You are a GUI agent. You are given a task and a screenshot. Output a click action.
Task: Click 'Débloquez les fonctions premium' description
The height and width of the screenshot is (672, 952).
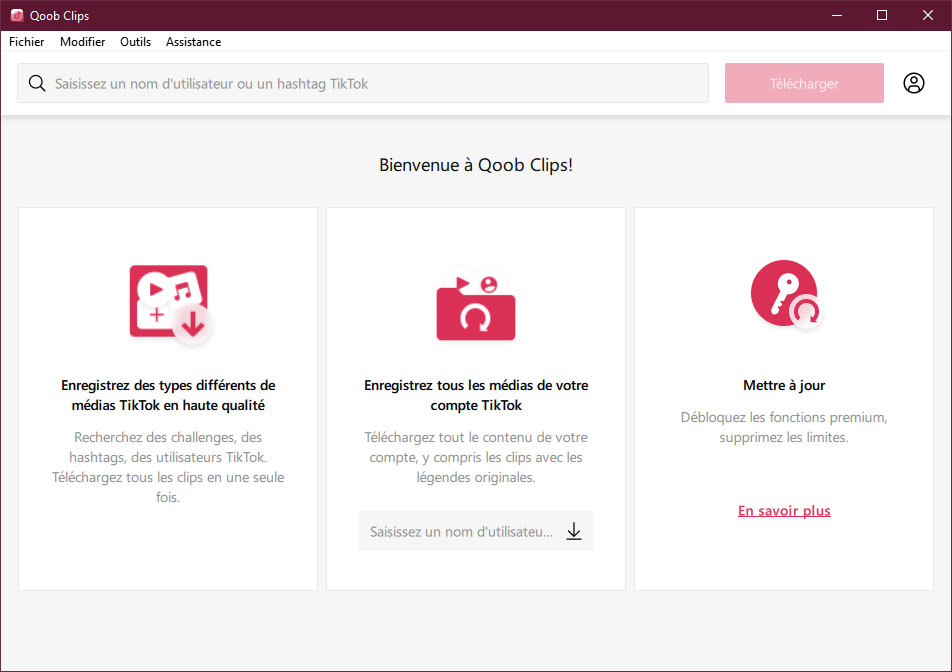tap(784, 427)
